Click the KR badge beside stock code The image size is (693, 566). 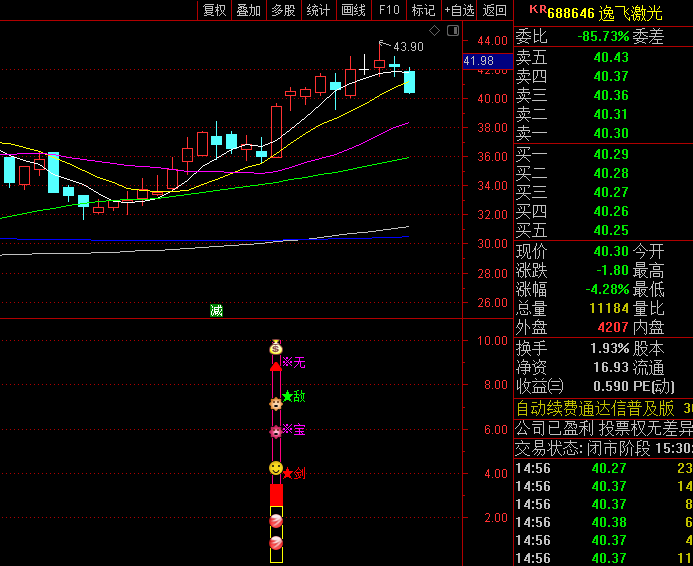(537, 10)
